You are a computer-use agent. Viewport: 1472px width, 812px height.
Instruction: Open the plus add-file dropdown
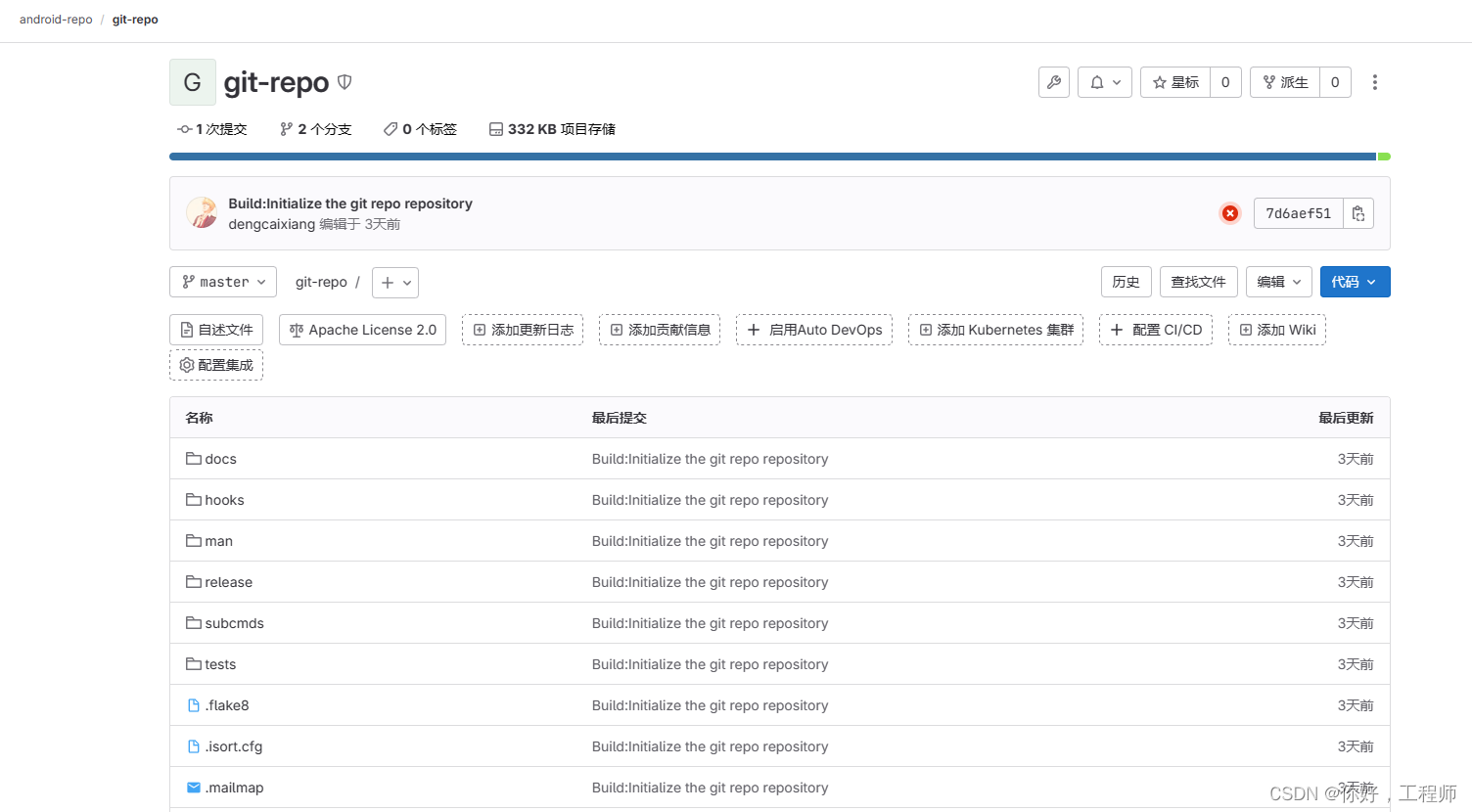point(395,283)
